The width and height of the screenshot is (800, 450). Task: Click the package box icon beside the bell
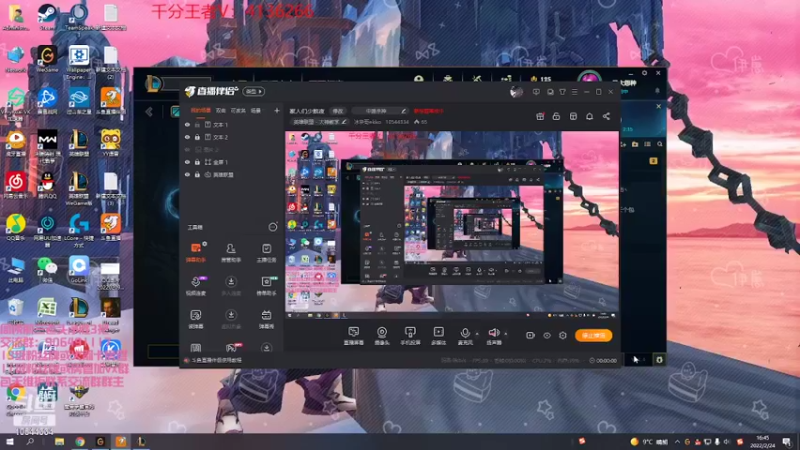pyautogui.click(x=573, y=116)
